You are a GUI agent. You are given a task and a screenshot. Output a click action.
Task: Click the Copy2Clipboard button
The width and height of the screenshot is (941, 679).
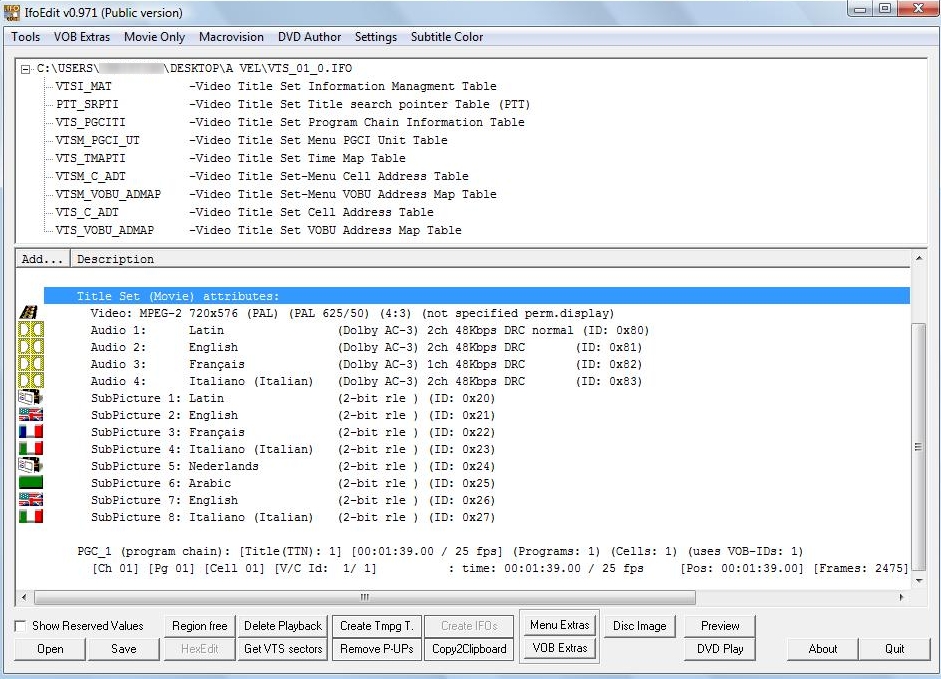coord(469,648)
